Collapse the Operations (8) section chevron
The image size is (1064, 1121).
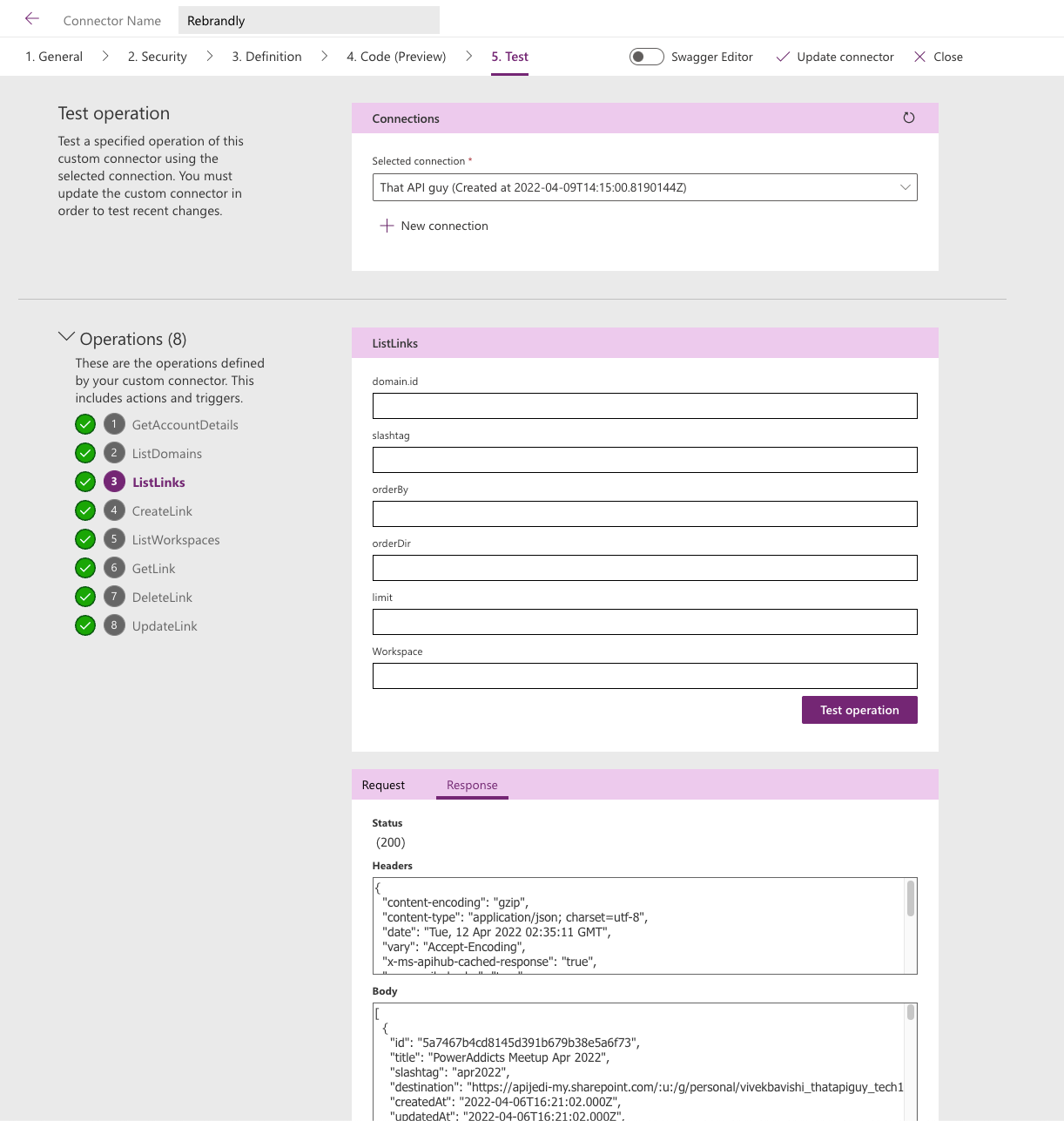coord(66,337)
